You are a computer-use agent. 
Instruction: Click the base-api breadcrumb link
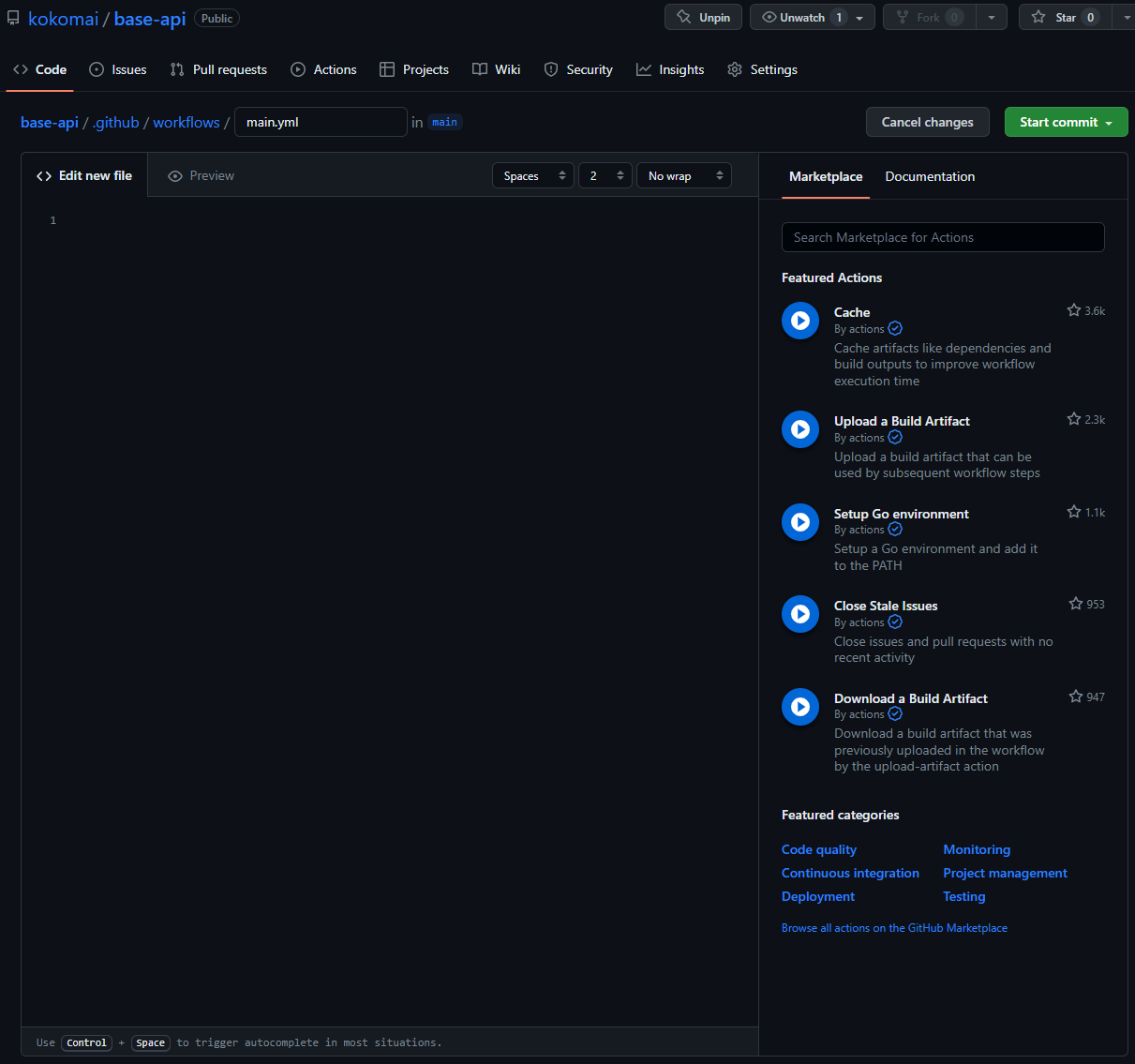click(50, 122)
